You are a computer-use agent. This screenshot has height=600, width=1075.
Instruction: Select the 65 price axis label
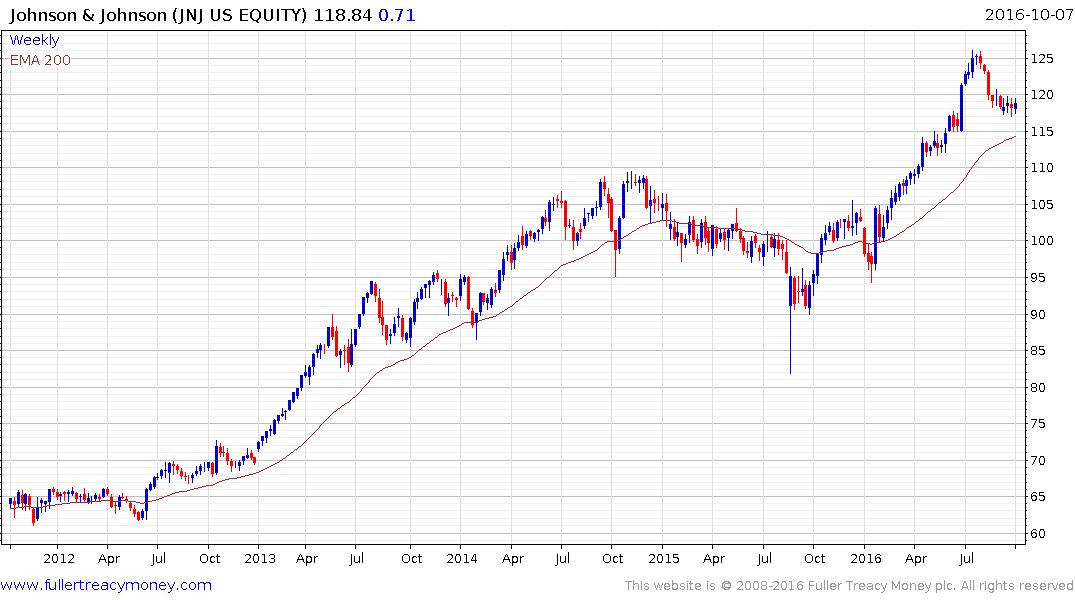click(1038, 497)
